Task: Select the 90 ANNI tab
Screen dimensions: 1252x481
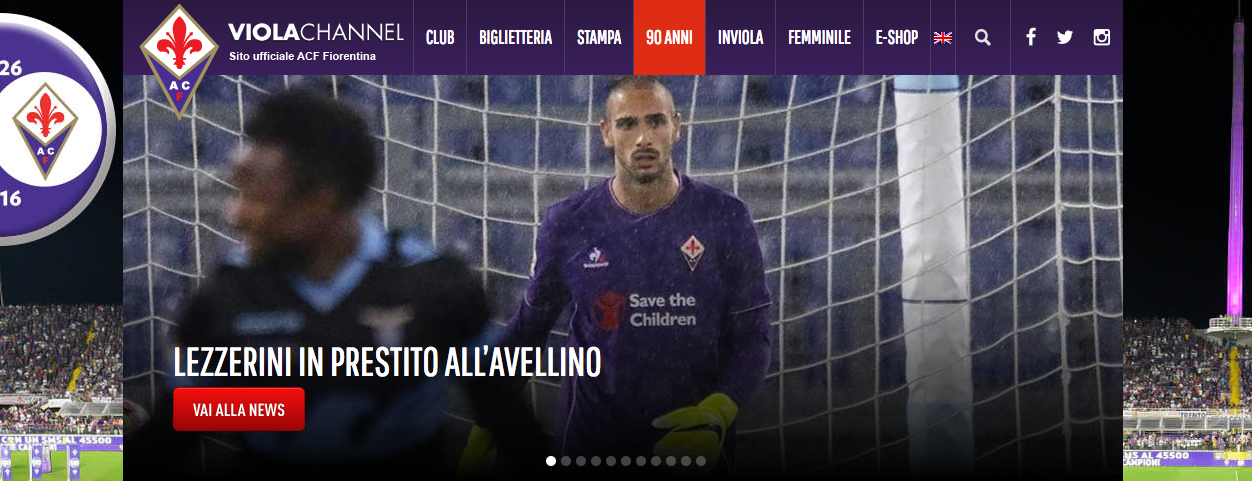Action: pos(669,38)
